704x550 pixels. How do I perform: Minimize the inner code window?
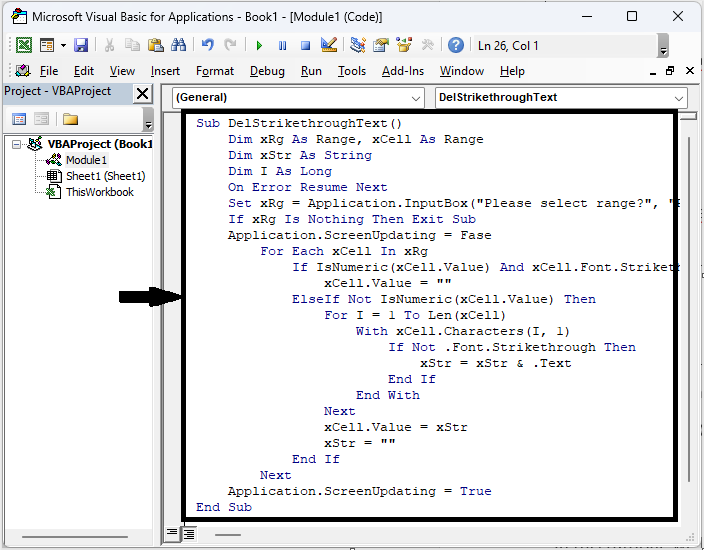click(653, 71)
